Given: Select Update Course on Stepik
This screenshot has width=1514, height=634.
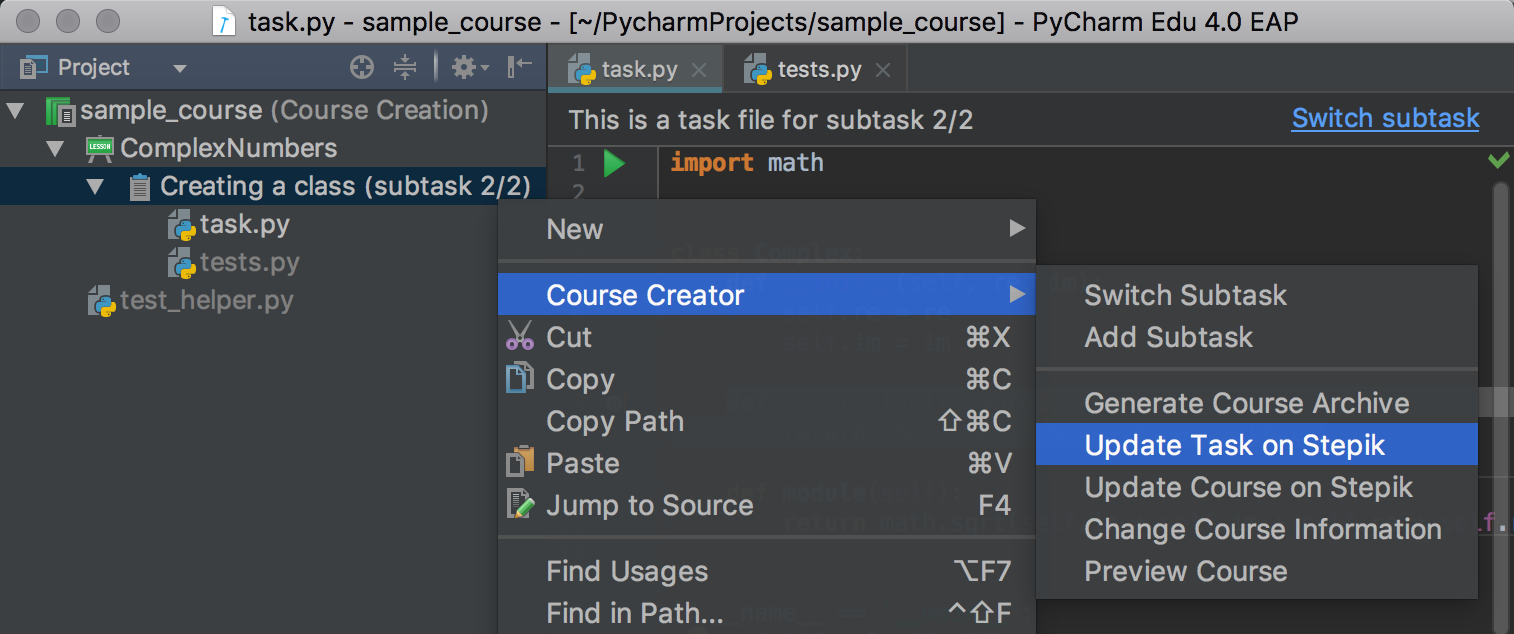Looking at the screenshot, I should point(1256,487).
